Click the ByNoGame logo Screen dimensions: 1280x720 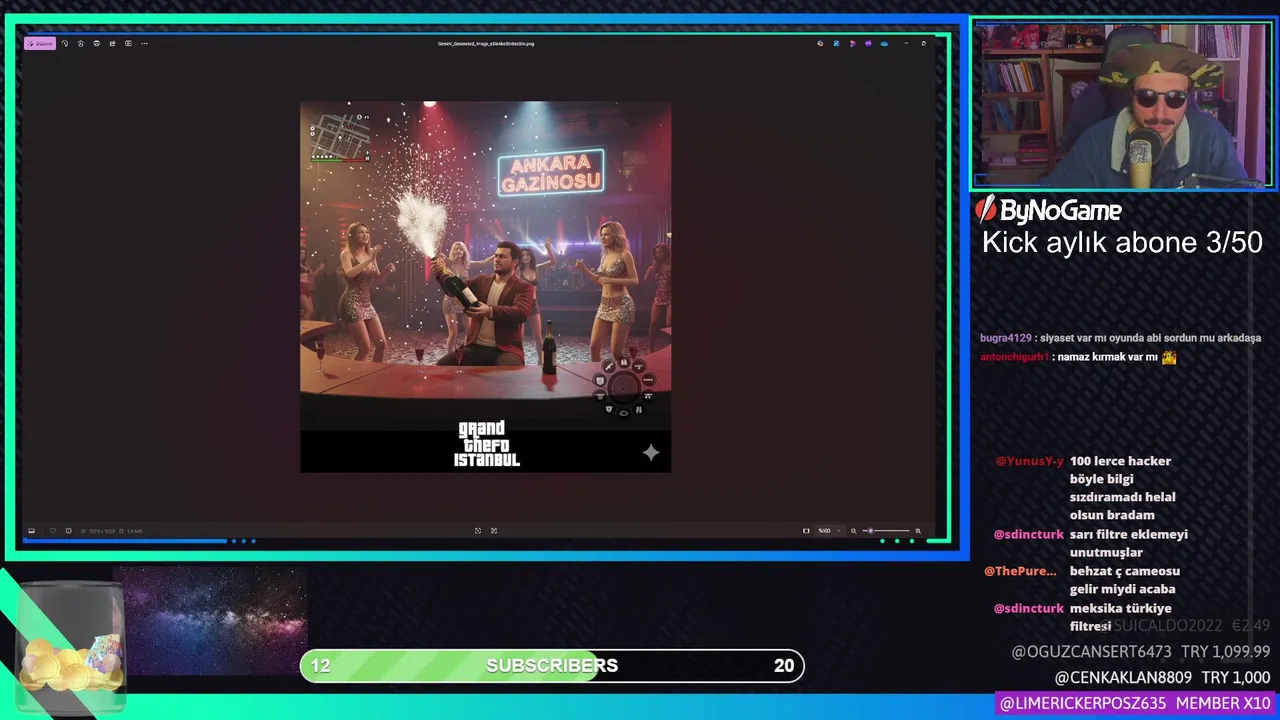click(1048, 210)
